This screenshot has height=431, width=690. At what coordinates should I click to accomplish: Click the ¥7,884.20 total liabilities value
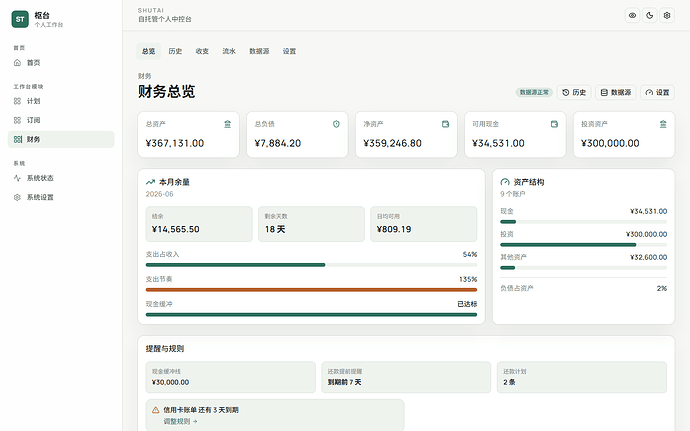278,143
